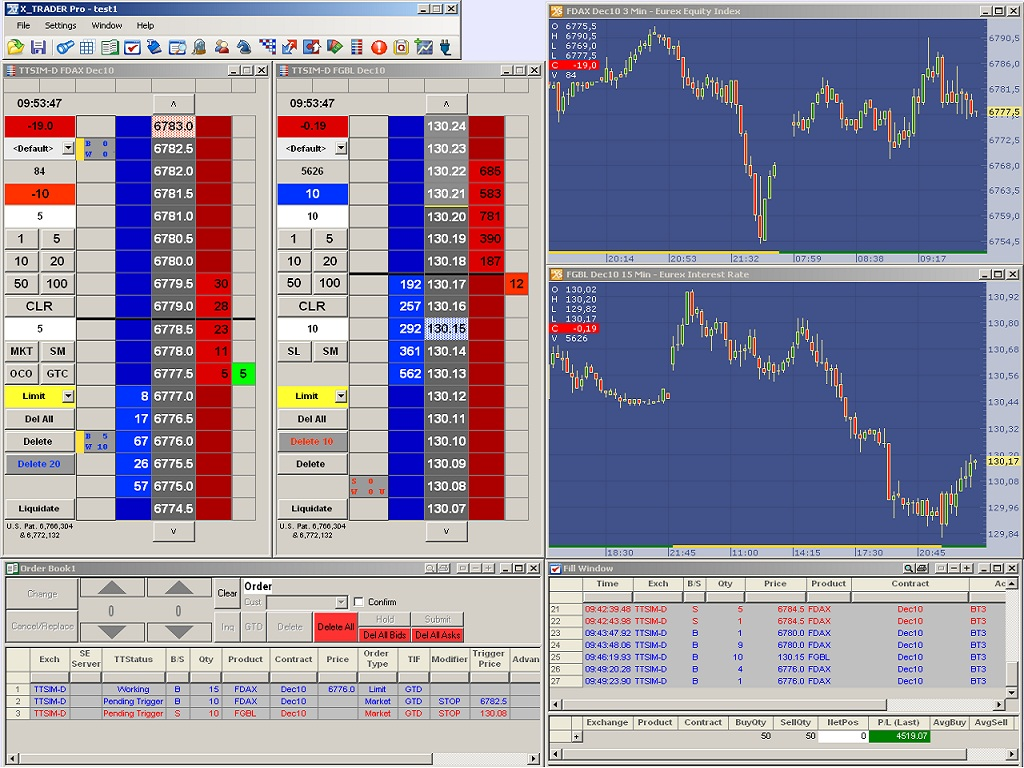Open the Limit order type dropdown in FDAX window
This screenshot has width=1024, height=768.
68,396
